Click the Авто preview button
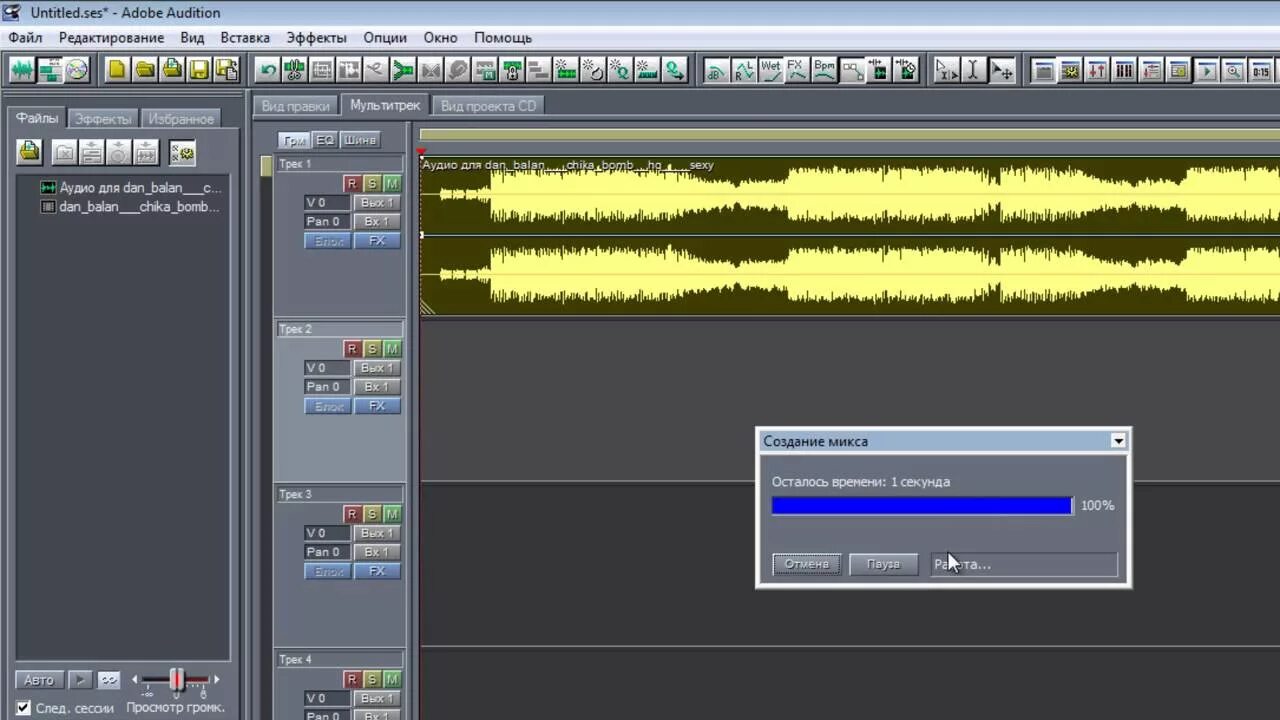1280x720 pixels. pyautogui.click(x=39, y=679)
